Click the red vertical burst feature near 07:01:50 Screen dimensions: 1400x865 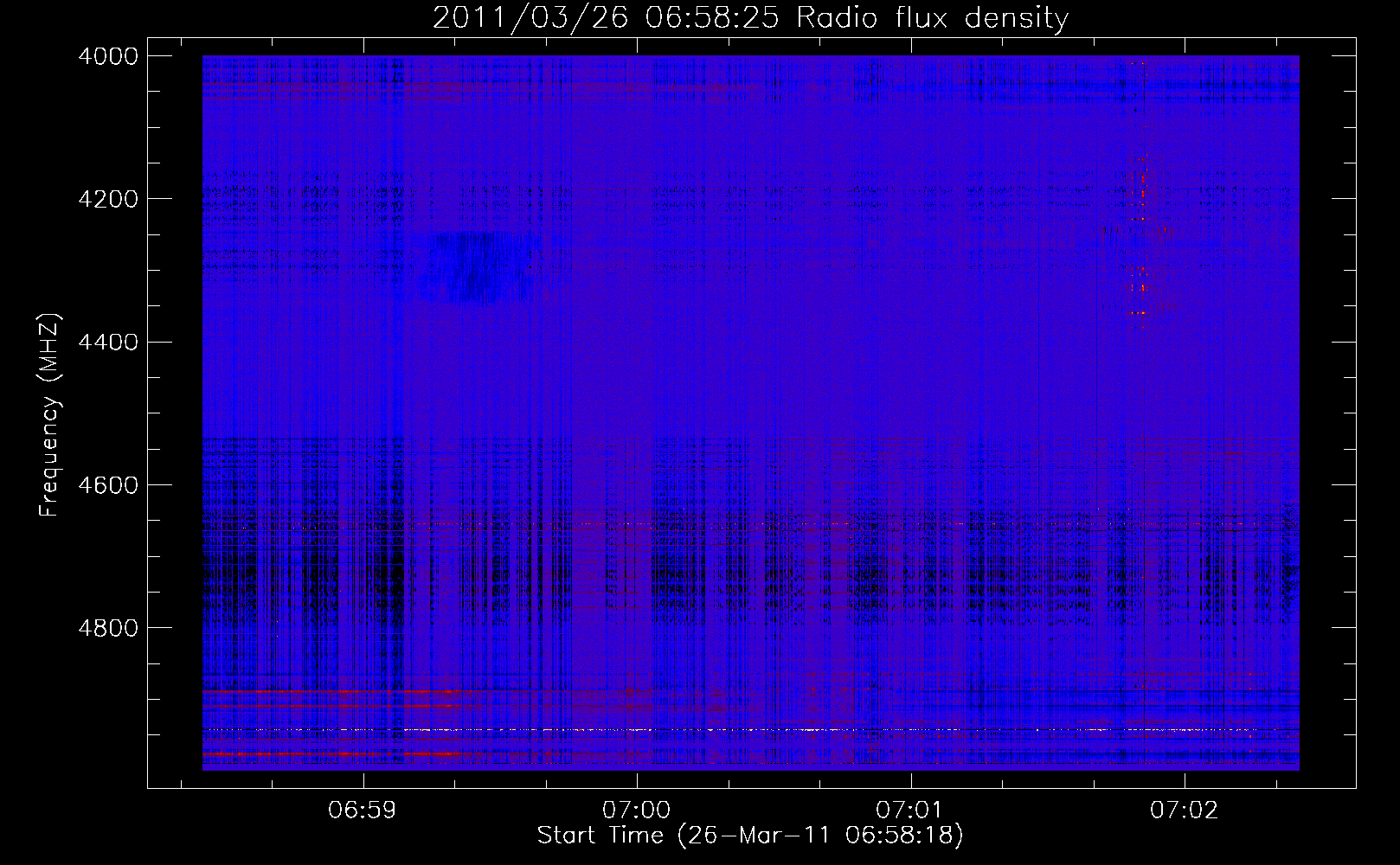pyautogui.click(x=1139, y=234)
